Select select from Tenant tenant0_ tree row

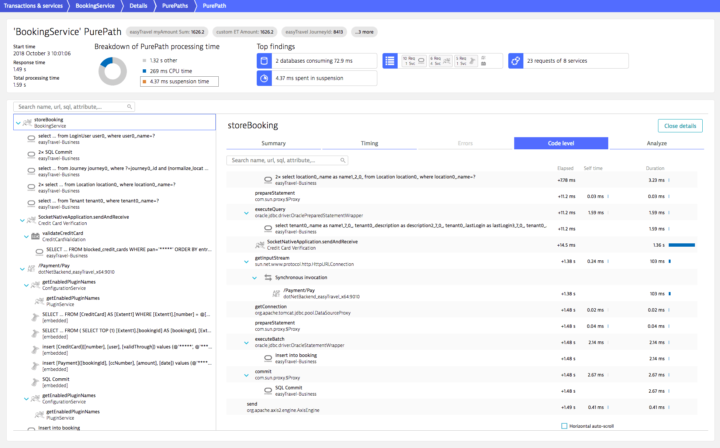(115, 203)
